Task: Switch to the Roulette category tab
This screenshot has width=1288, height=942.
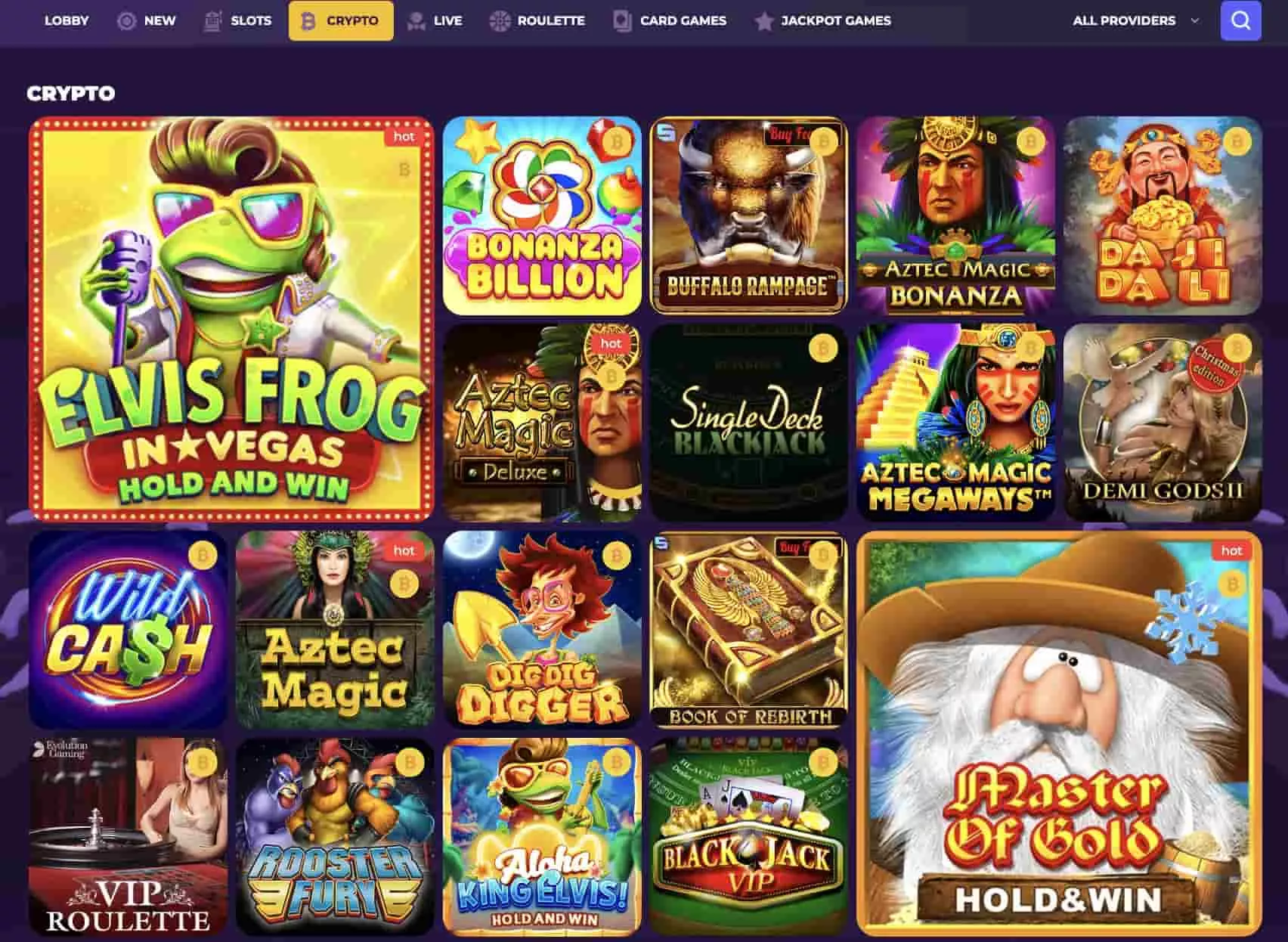Action: (537, 20)
